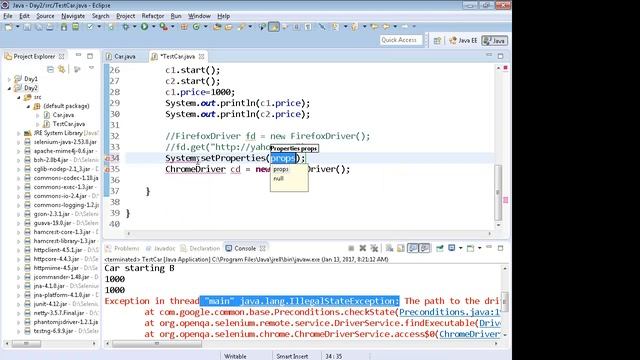This screenshot has height=360, width=640.
Task: Click console horizontal scrollbar thumb
Action: tap(157, 344)
